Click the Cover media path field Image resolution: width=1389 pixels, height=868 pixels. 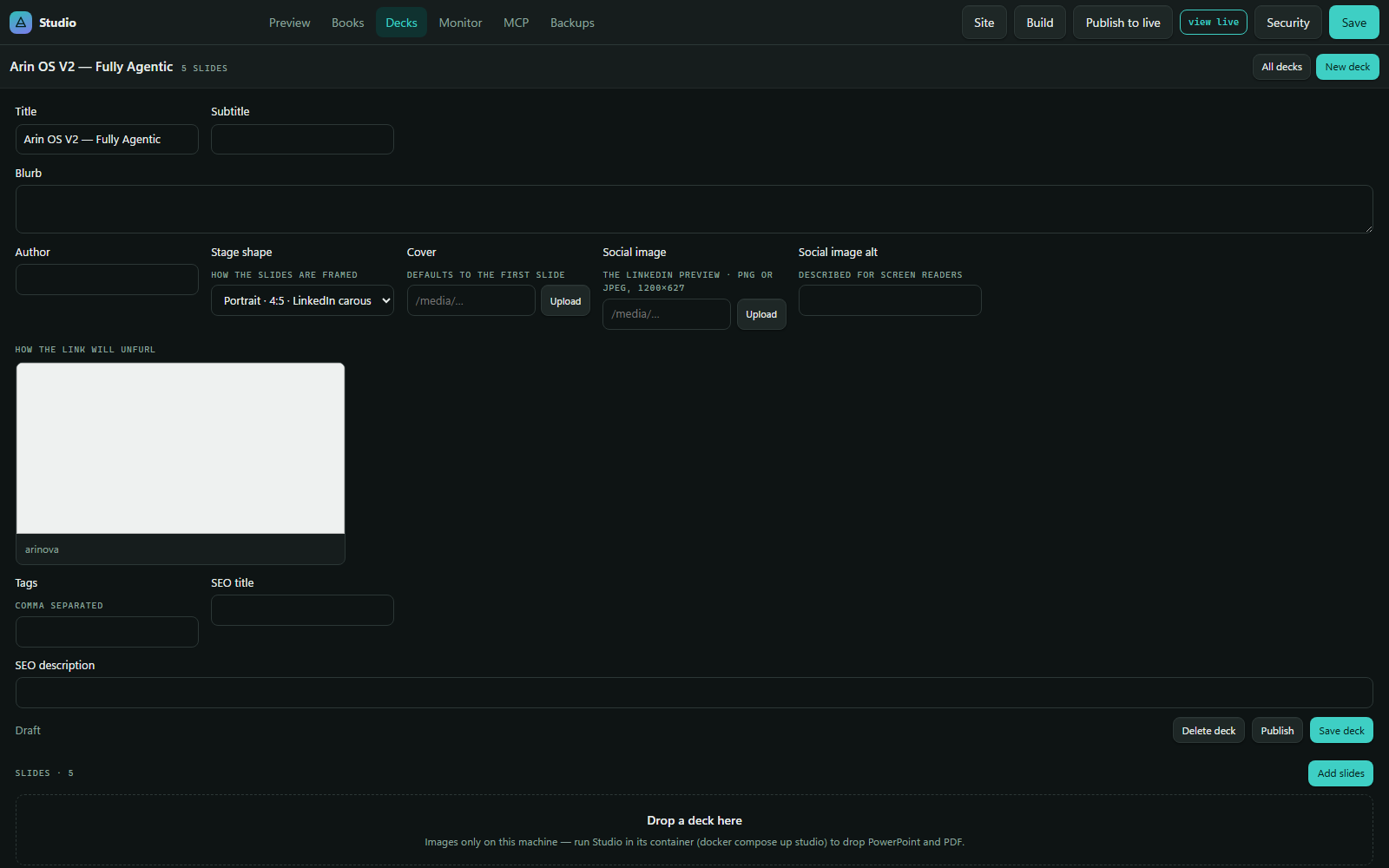pos(471,301)
